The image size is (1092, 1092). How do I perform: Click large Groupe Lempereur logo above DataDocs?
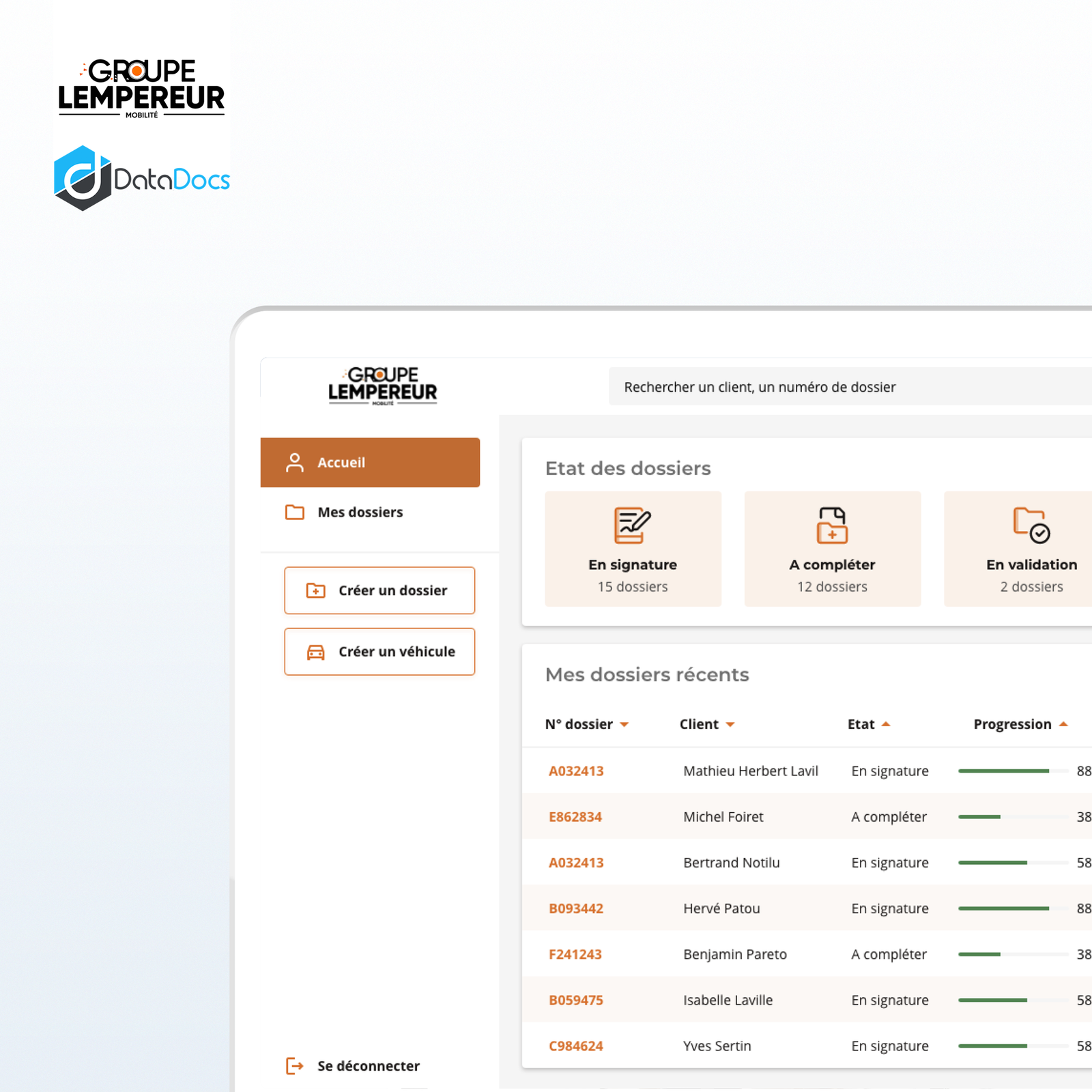[x=141, y=89]
